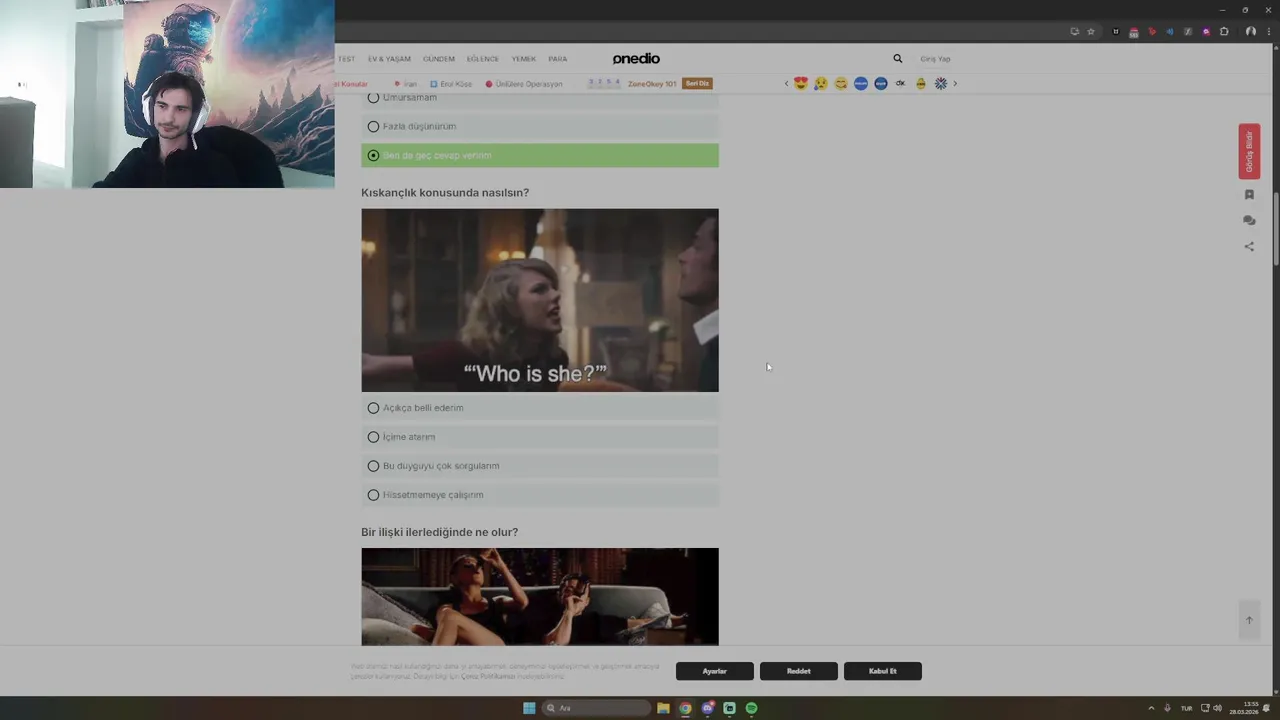Click the Windows taskbar search box
This screenshot has height=720, width=1280.
[x=596, y=708]
